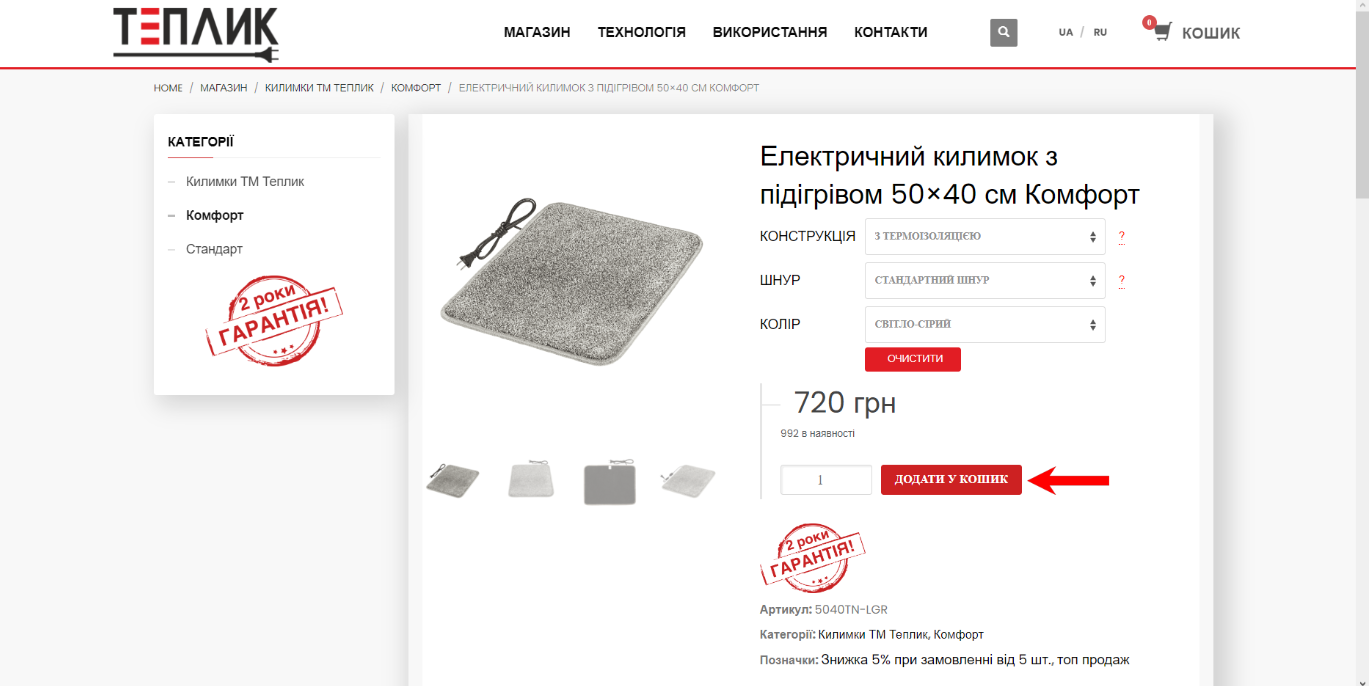The height and width of the screenshot is (686, 1369).
Task: Select the dark grey mat thumbnail
Action: click(610, 482)
